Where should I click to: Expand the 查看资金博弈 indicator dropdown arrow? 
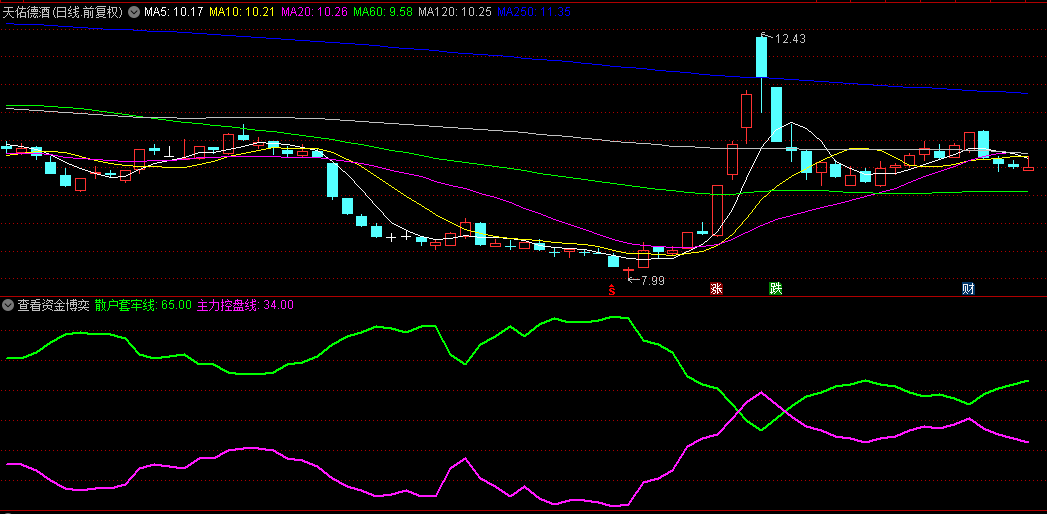pyautogui.click(x=8, y=306)
